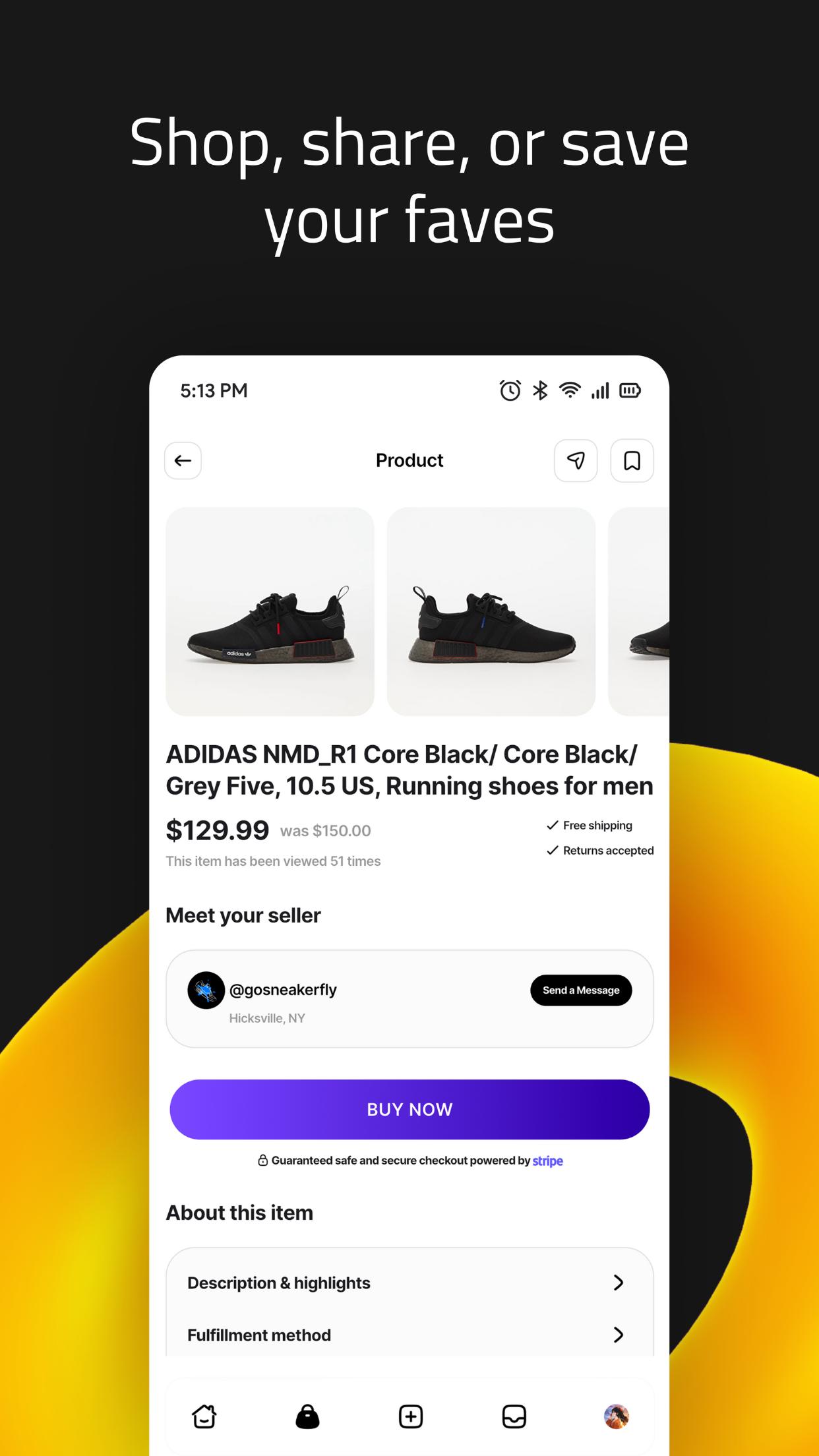Image resolution: width=819 pixels, height=1456 pixels.
Task: Open the home tab in bottom navigation
Action: click(x=204, y=1416)
